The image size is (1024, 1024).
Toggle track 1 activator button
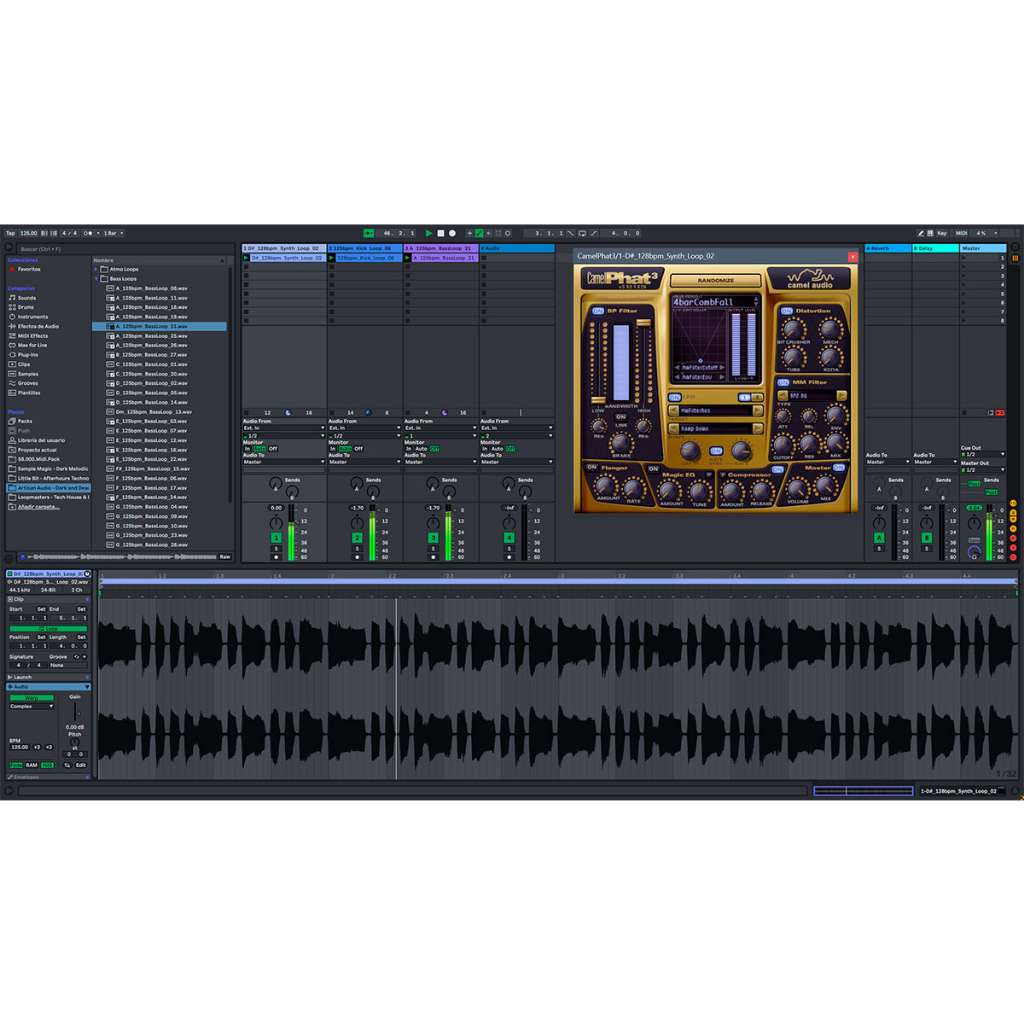point(276,538)
